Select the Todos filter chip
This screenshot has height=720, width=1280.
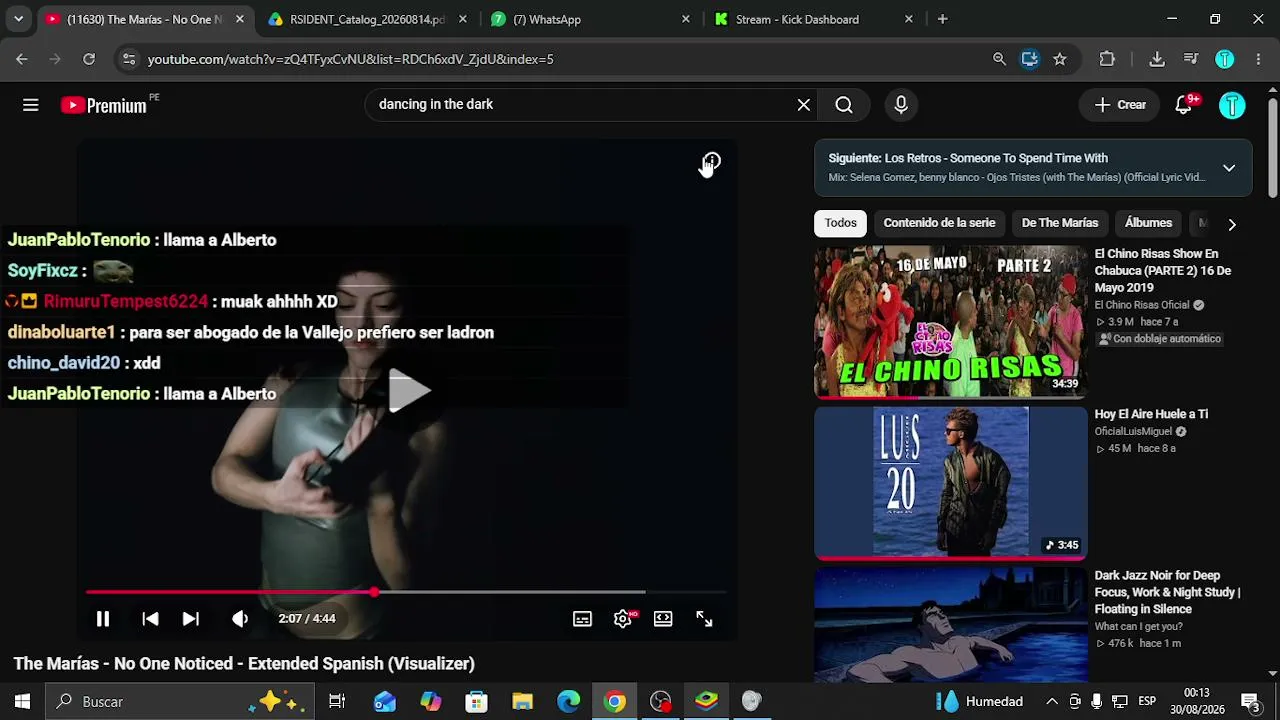tap(840, 223)
